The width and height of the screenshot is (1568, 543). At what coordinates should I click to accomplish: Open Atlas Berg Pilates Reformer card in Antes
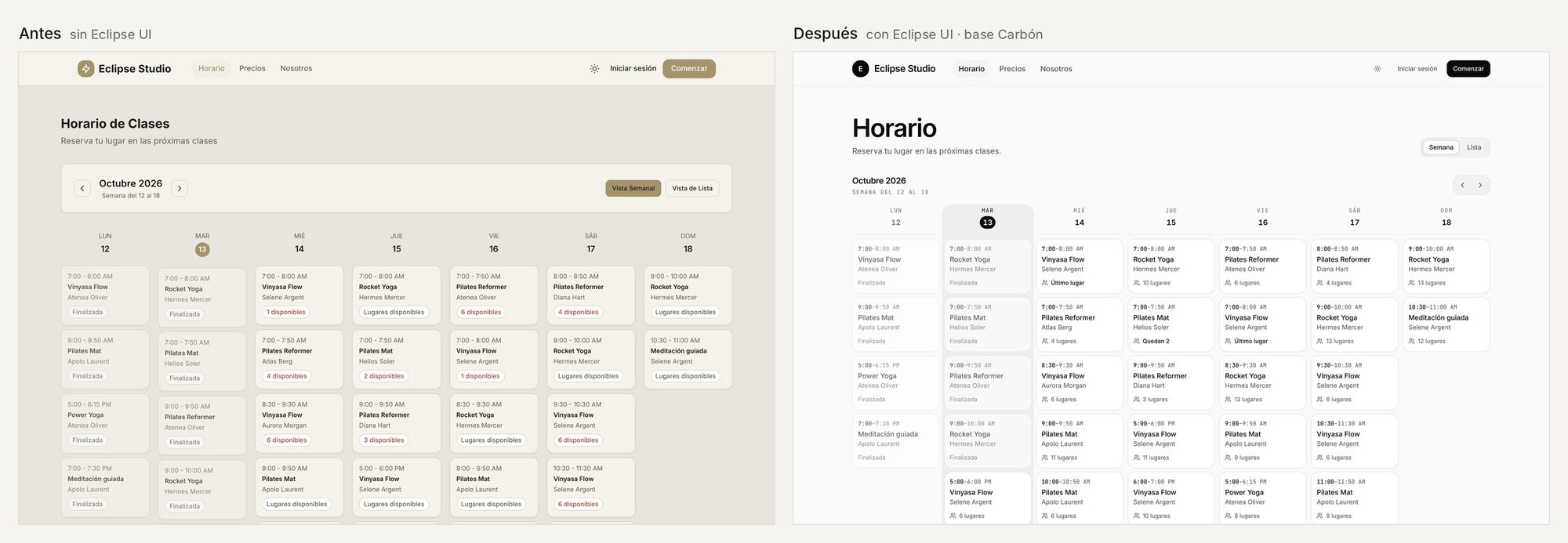pos(299,359)
